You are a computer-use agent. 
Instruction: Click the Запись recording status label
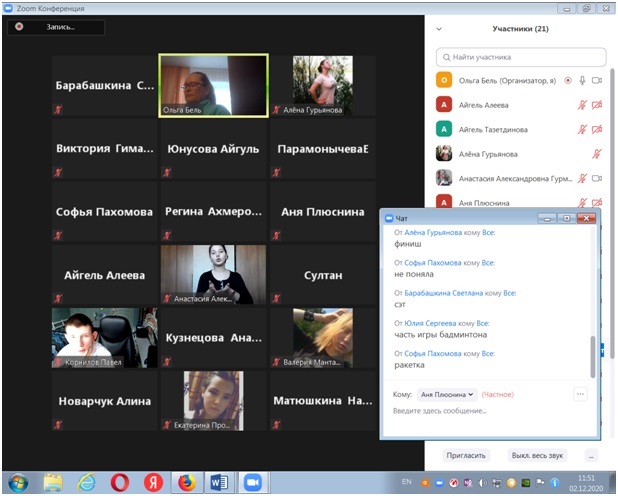coord(60,27)
